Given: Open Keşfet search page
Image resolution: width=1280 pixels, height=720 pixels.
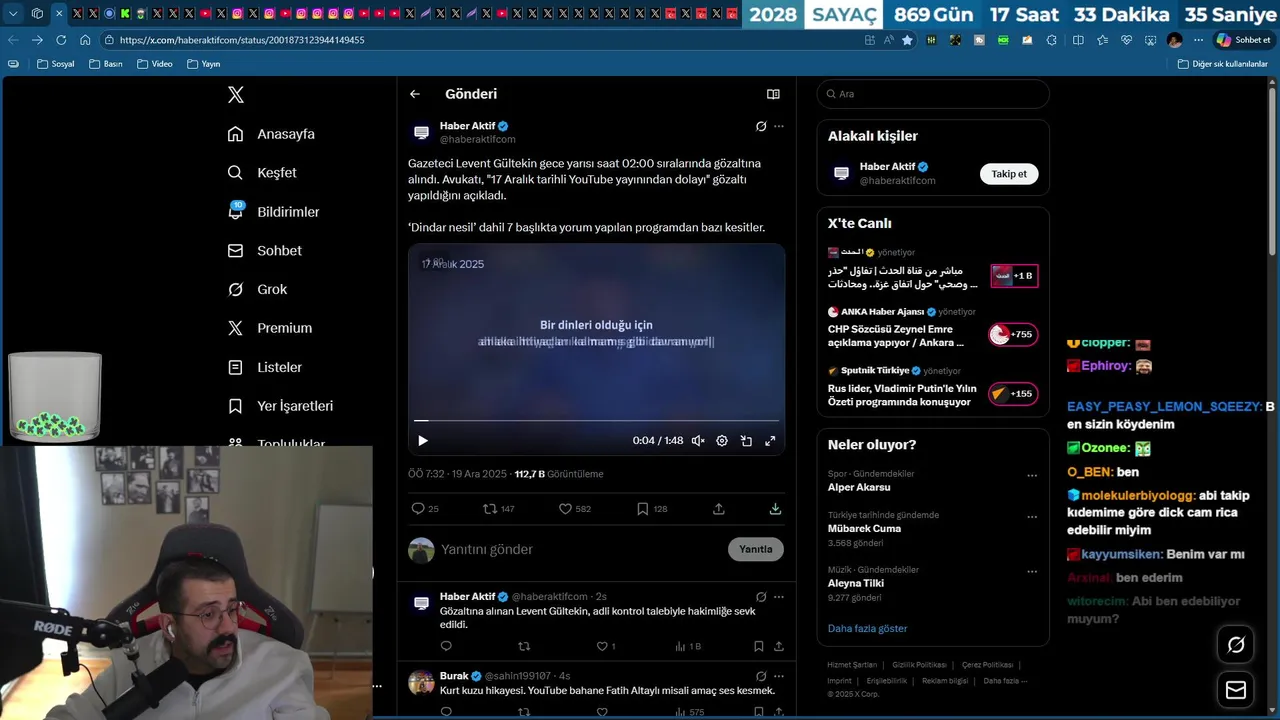Looking at the screenshot, I should coord(262,173).
